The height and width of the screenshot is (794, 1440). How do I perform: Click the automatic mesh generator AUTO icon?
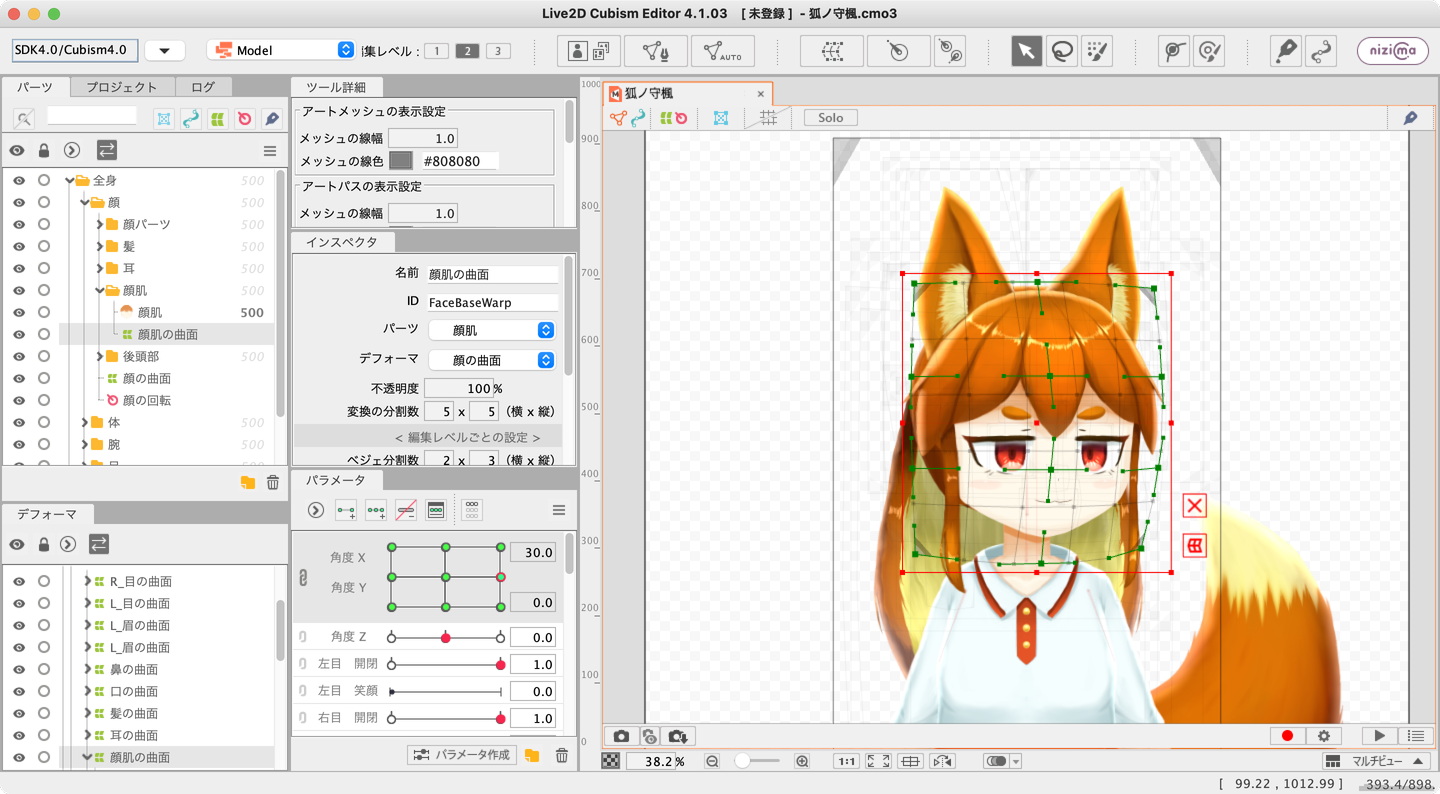click(x=722, y=51)
